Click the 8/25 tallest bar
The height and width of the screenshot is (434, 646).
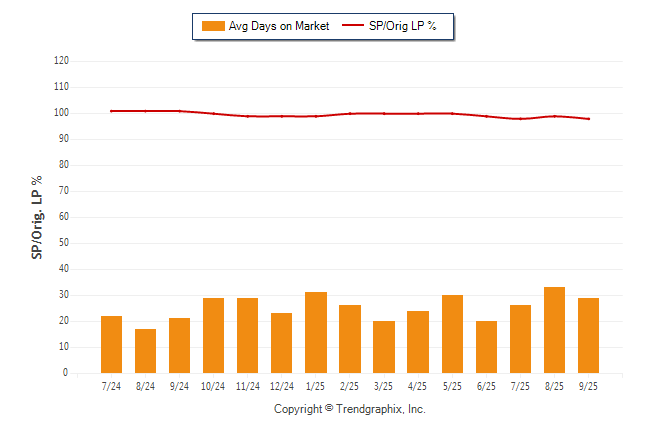click(554, 330)
